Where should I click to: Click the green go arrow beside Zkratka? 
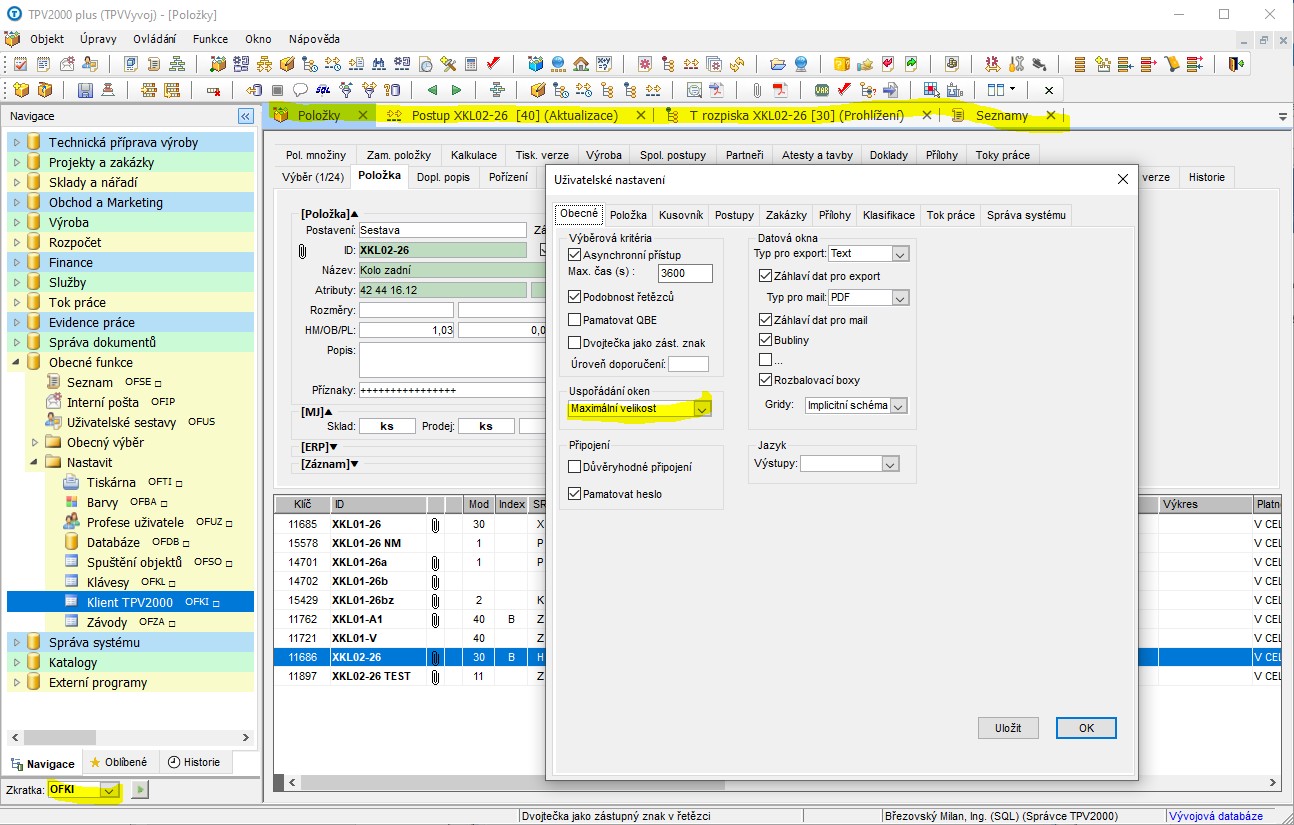click(140, 790)
